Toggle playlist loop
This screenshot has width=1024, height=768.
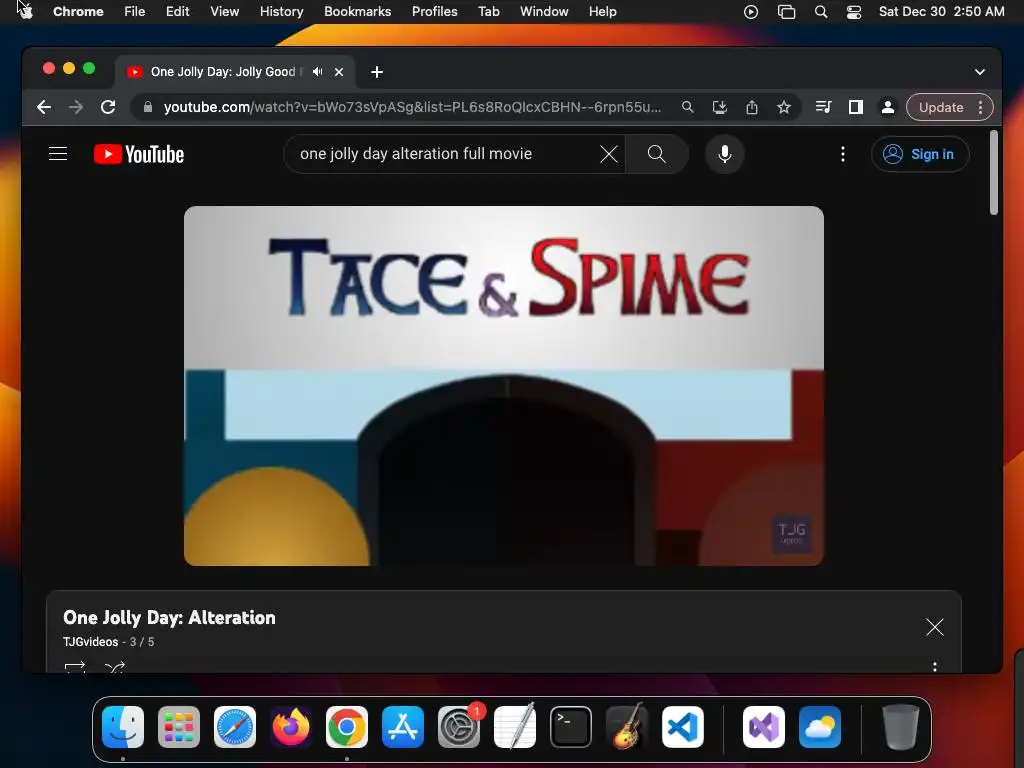[75, 667]
